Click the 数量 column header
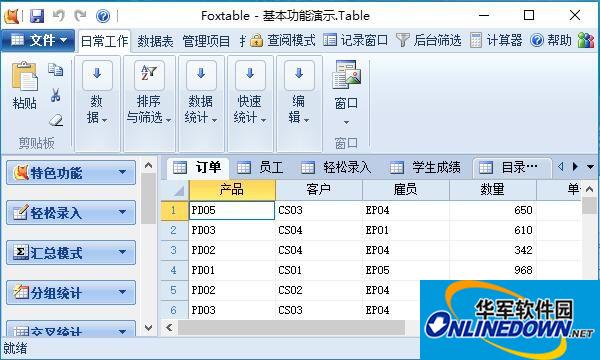The image size is (600, 360). pos(492,189)
